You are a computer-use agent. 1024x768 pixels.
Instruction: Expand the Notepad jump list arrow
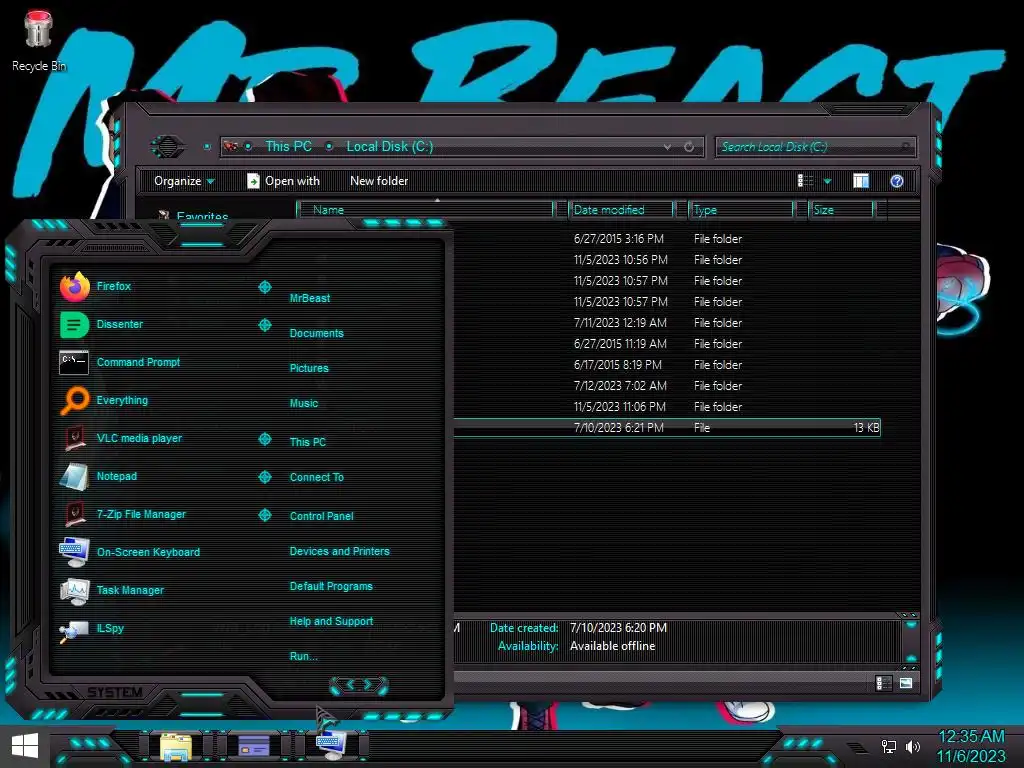pyautogui.click(x=264, y=477)
